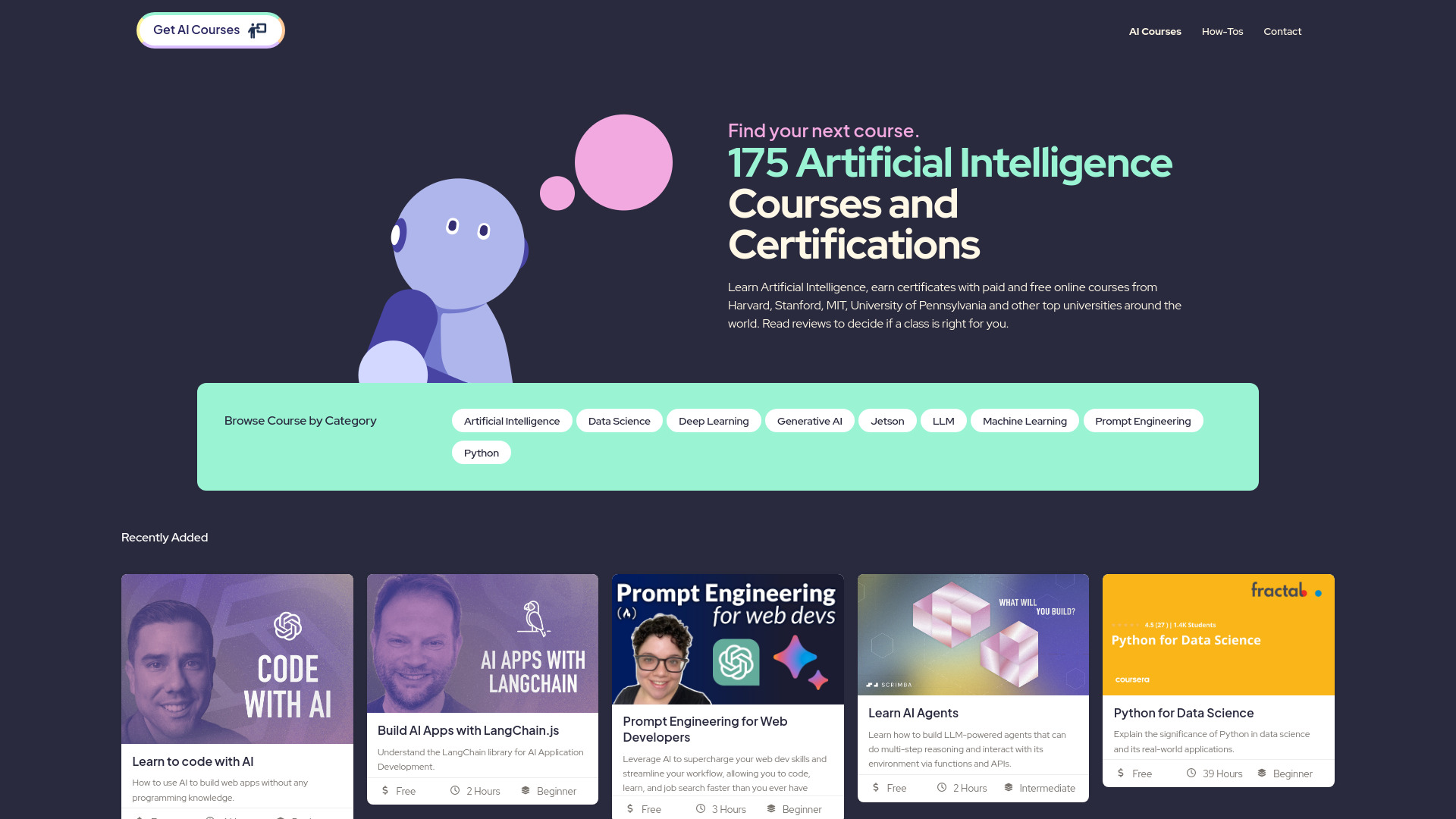The height and width of the screenshot is (819, 1456).
Task: Click the 'Get AI Courses' button
Action: 210,30
